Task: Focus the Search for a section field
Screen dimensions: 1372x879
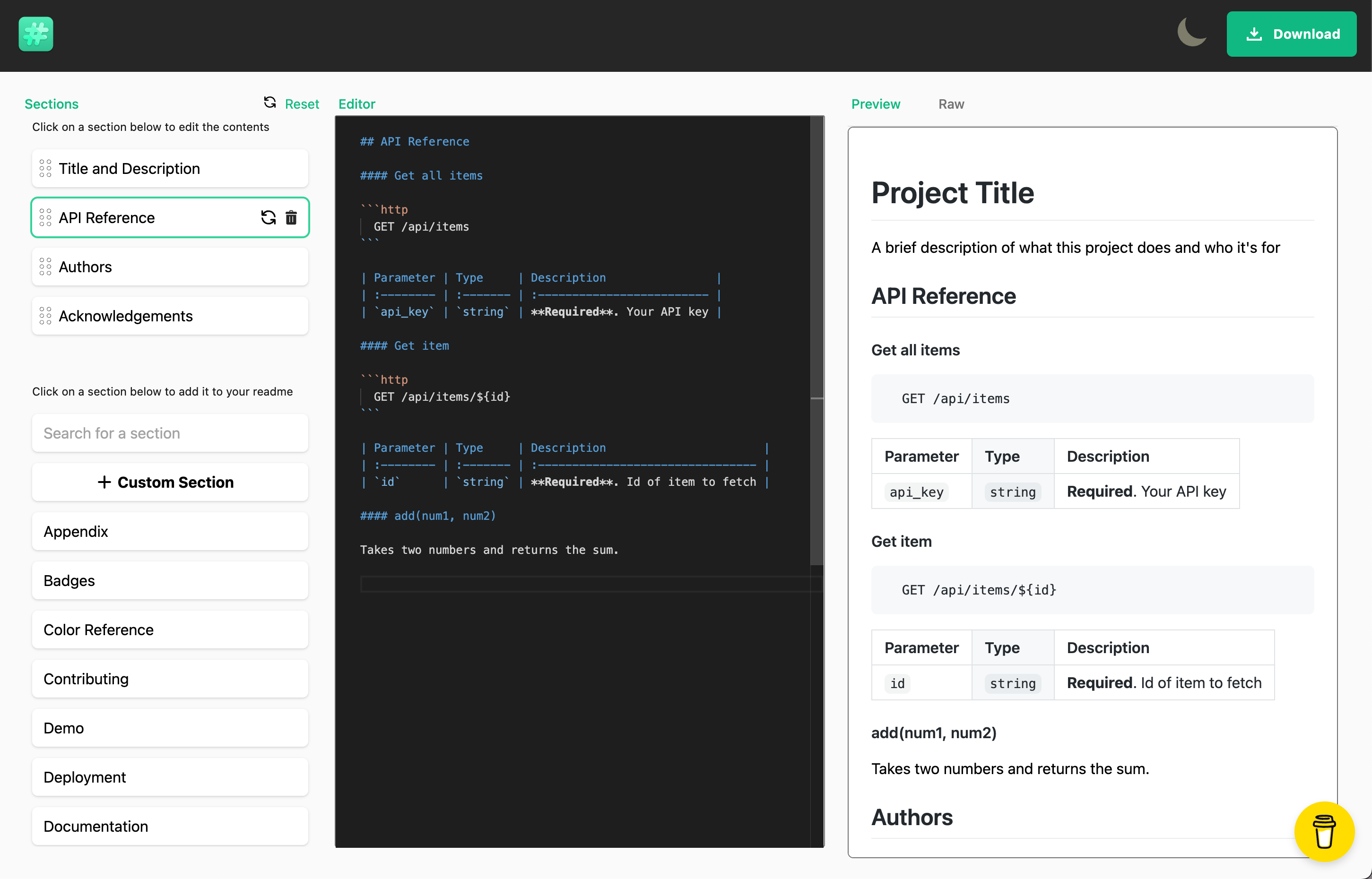Action: [170, 433]
